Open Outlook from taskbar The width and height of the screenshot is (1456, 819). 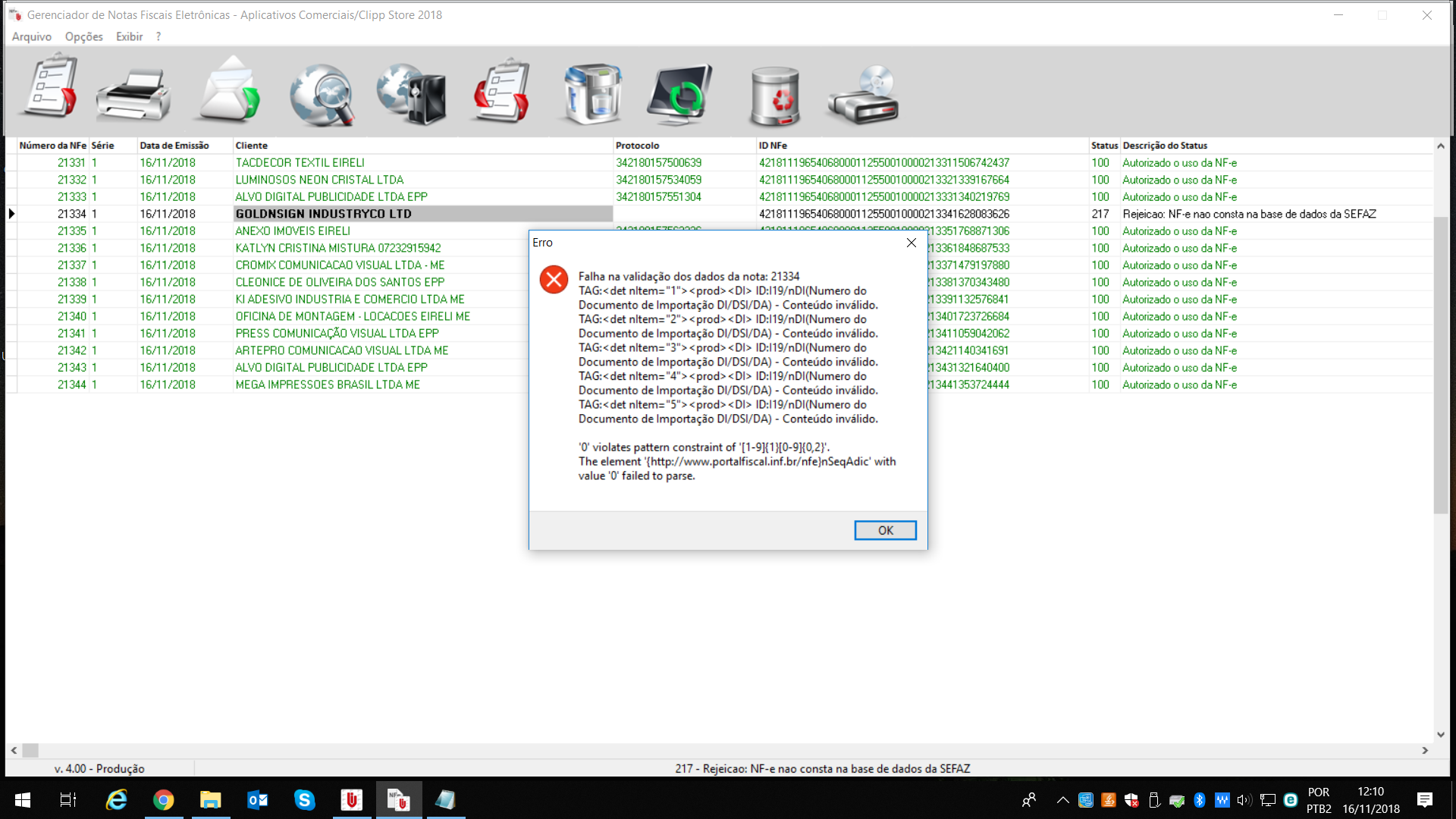coord(257,799)
